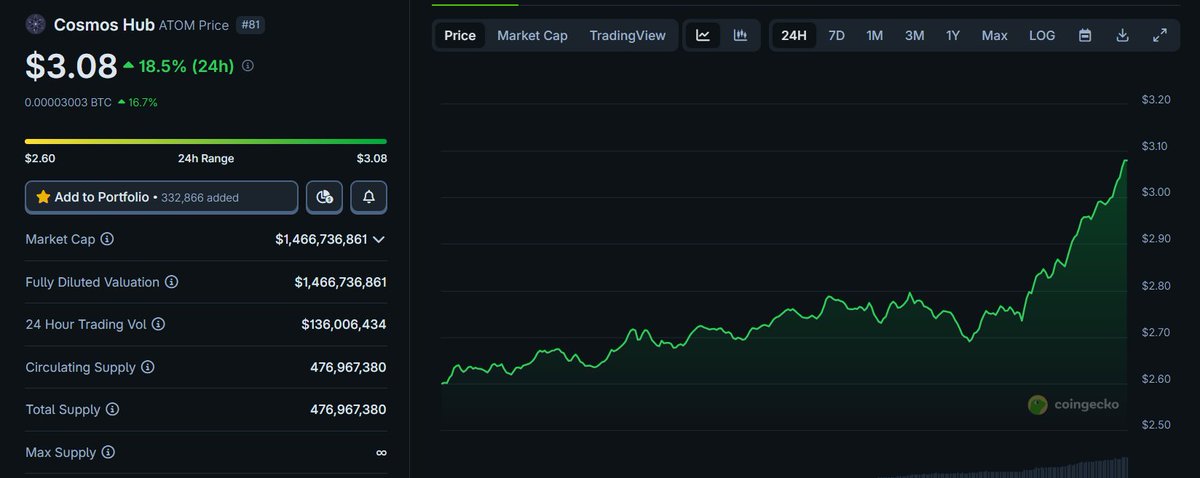Click the 24h Range progress bar
Screen dimensions: 1200x478
(x=206, y=141)
